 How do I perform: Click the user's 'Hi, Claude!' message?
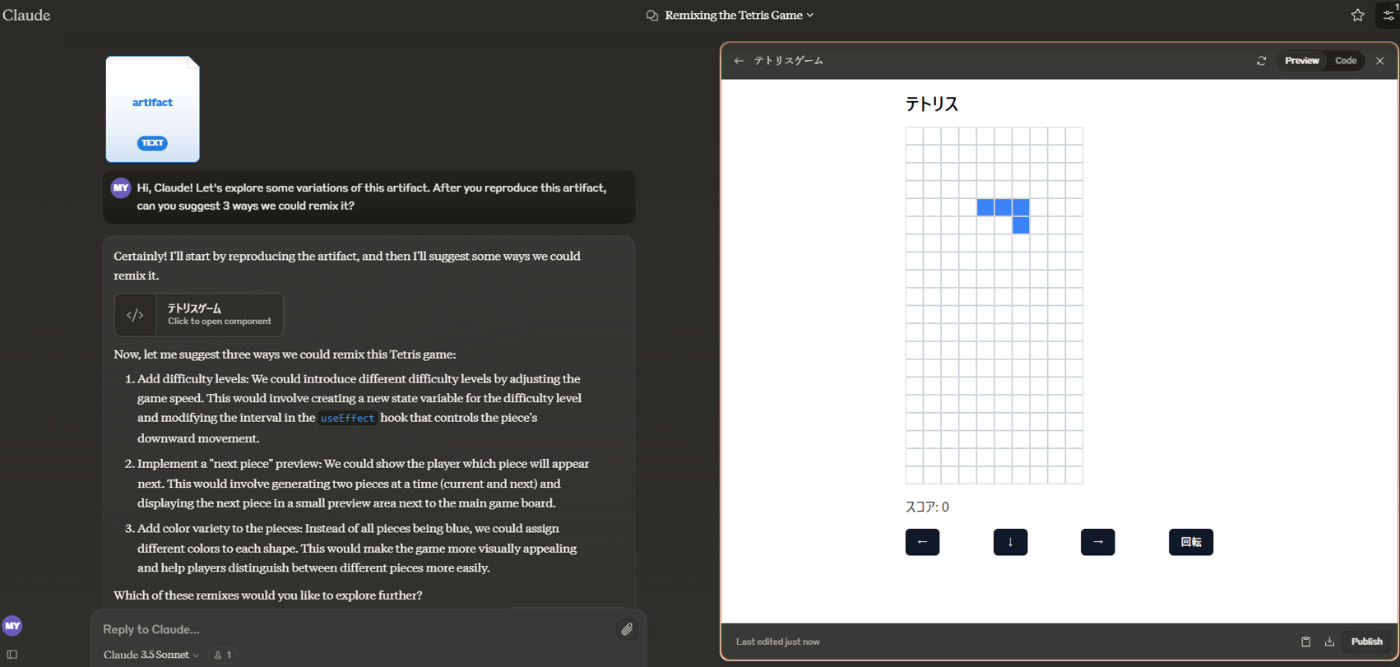pos(371,197)
